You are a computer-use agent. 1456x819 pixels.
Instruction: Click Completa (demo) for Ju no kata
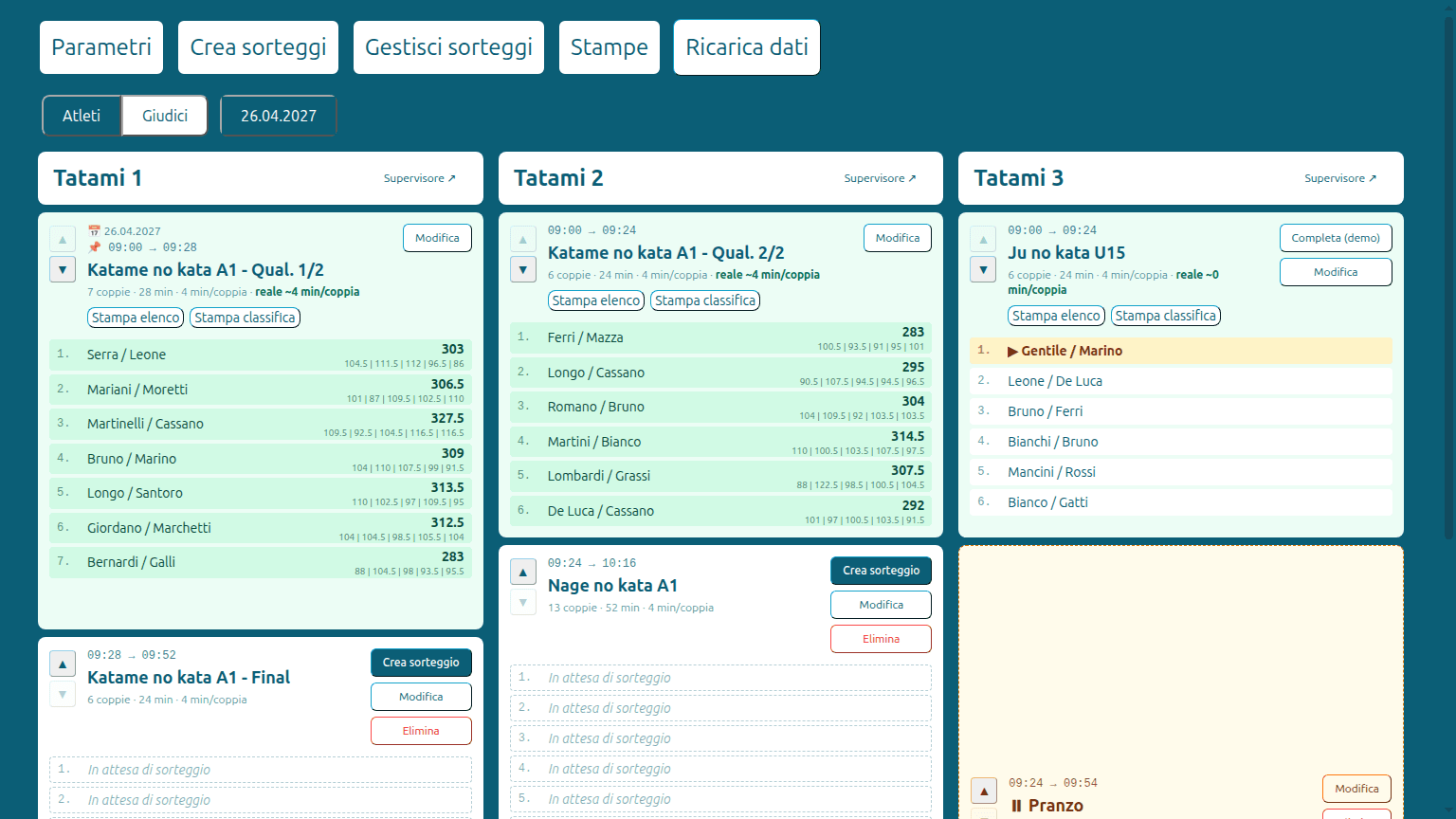point(1336,238)
